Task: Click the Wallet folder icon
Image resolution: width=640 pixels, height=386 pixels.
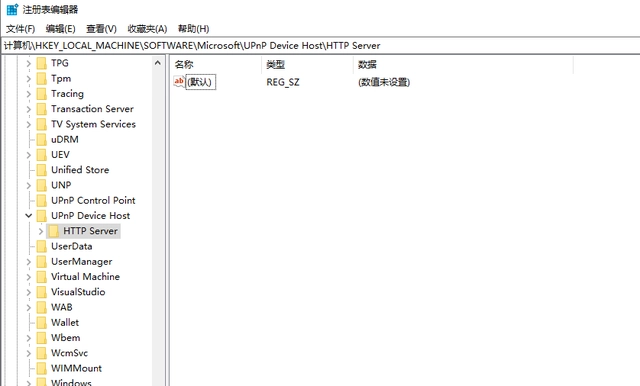Action: pyautogui.click(x=42, y=323)
